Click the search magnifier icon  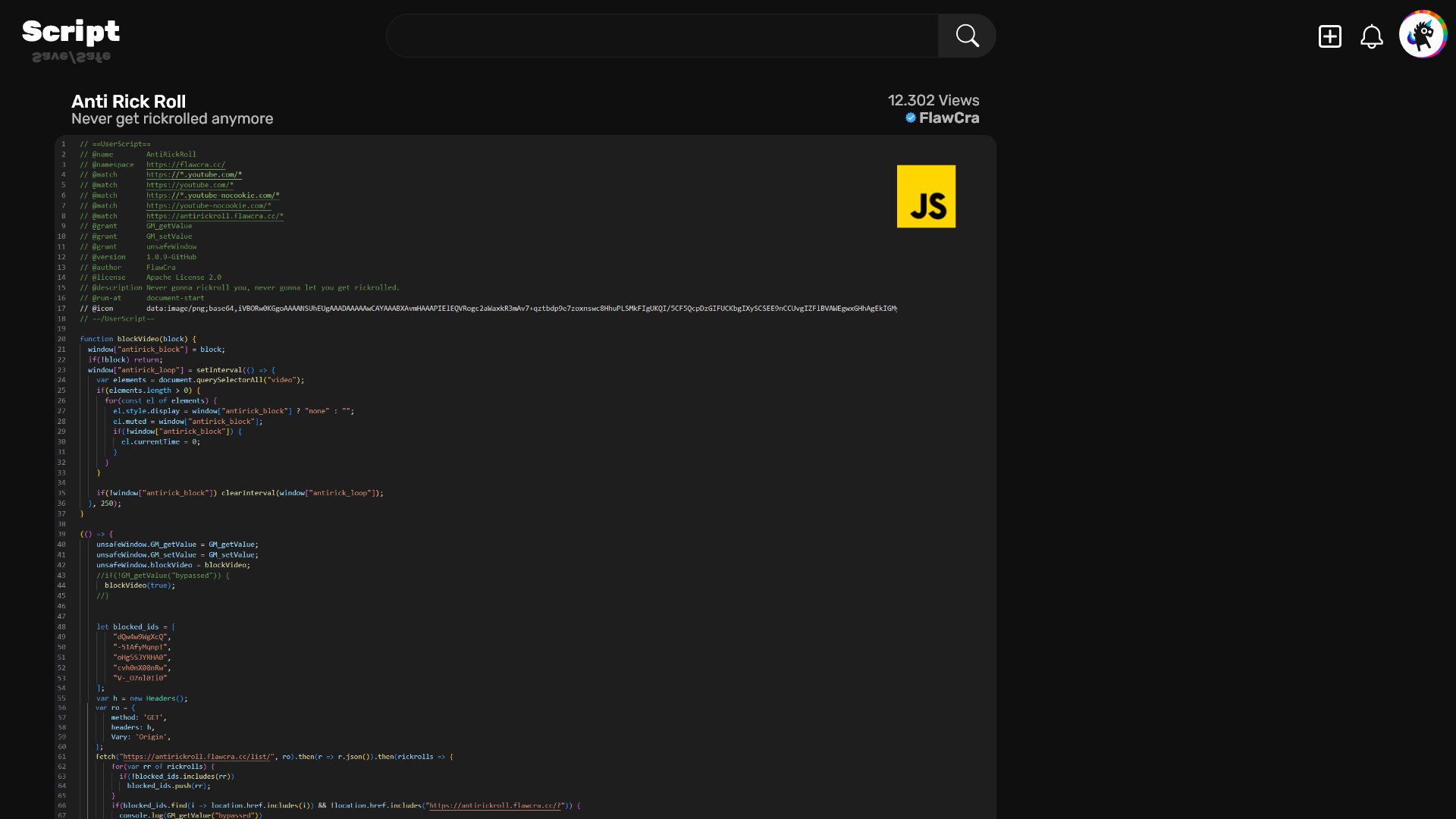pyautogui.click(x=967, y=35)
